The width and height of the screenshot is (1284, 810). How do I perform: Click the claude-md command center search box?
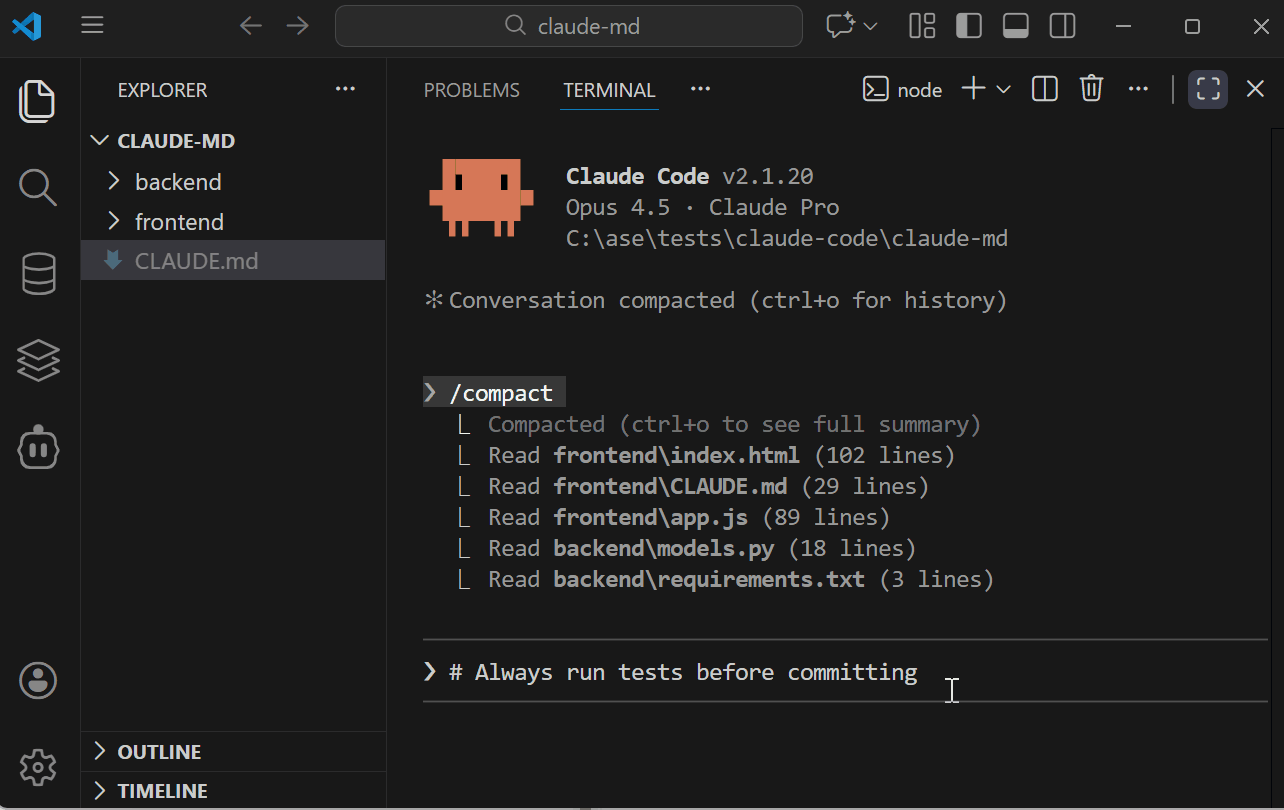pos(569,26)
